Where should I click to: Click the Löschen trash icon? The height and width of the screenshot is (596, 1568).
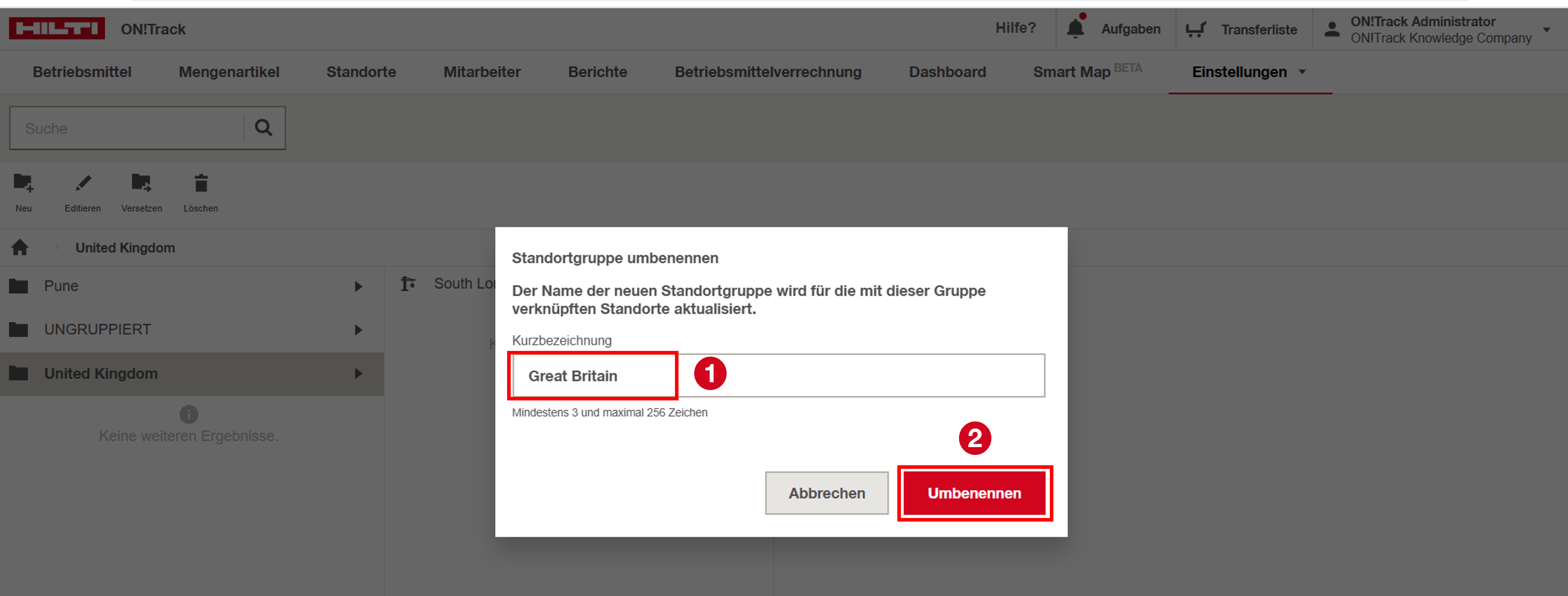pyautogui.click(x=201, y=183)
